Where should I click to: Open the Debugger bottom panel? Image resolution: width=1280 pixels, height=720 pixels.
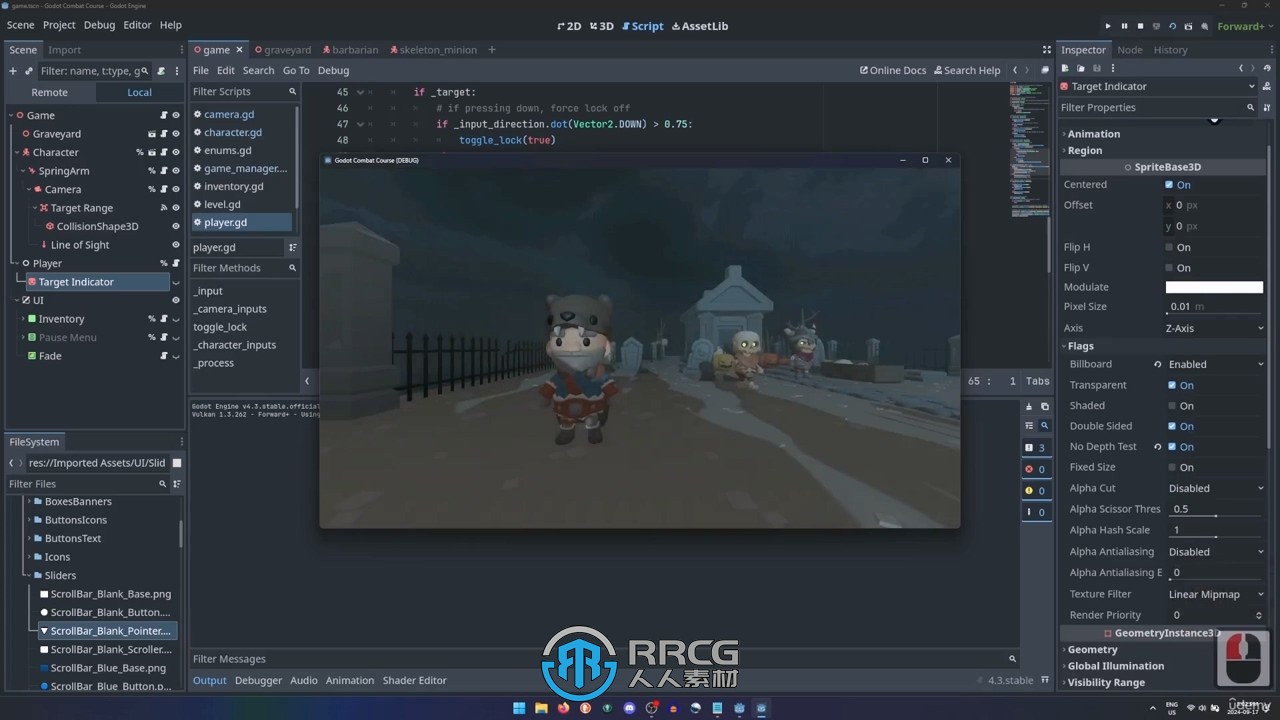point(258,681)
